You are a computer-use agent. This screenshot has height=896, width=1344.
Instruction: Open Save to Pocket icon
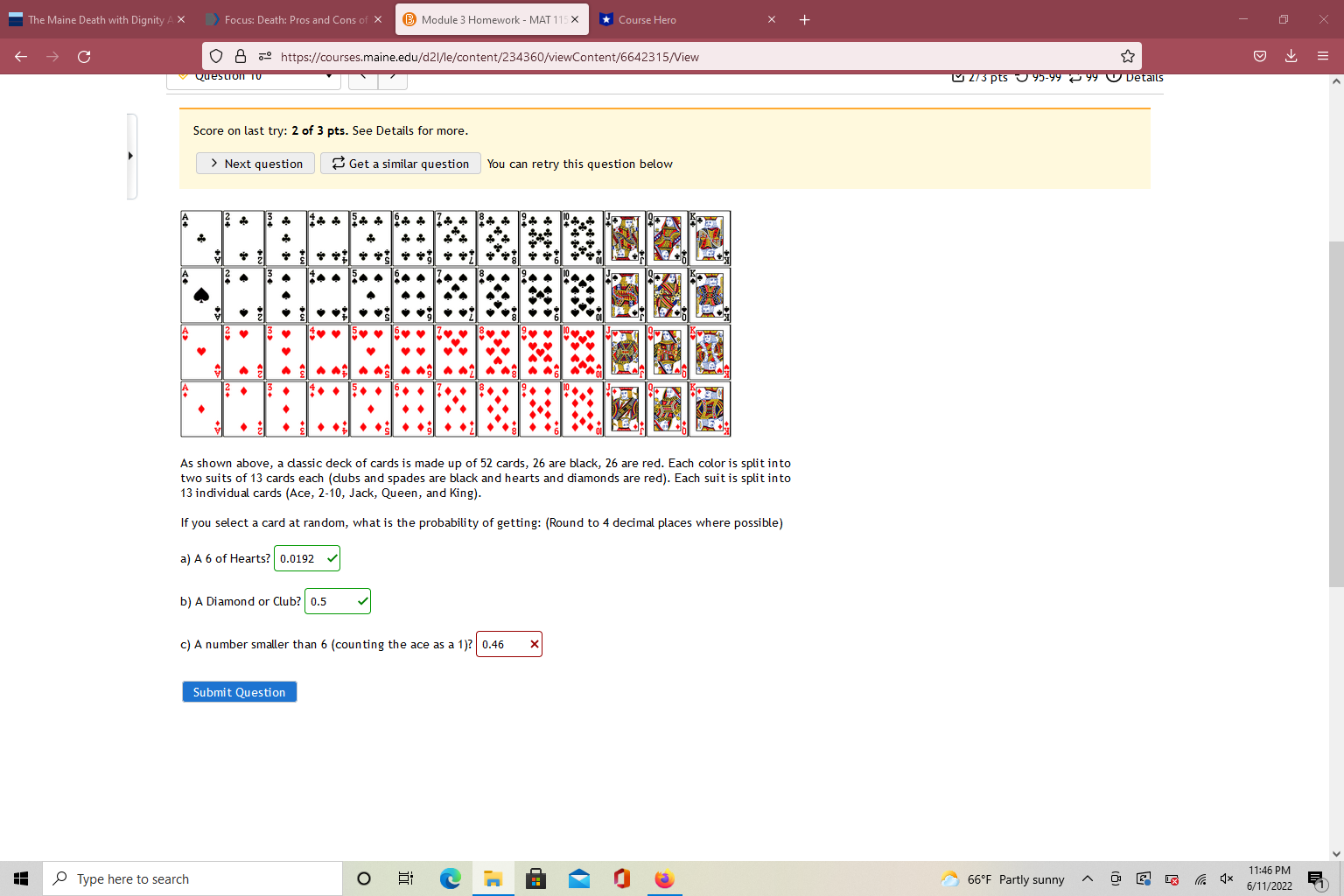[1260, 57]
